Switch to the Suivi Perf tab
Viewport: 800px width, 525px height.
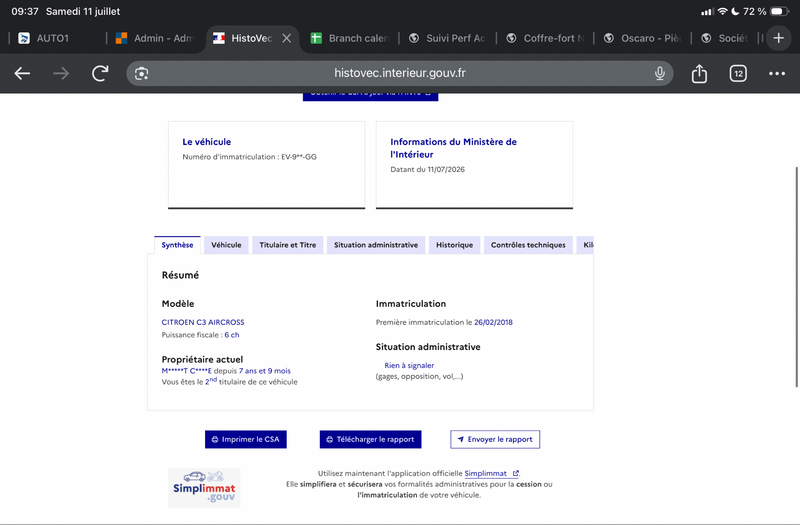(x=448, y=38)
